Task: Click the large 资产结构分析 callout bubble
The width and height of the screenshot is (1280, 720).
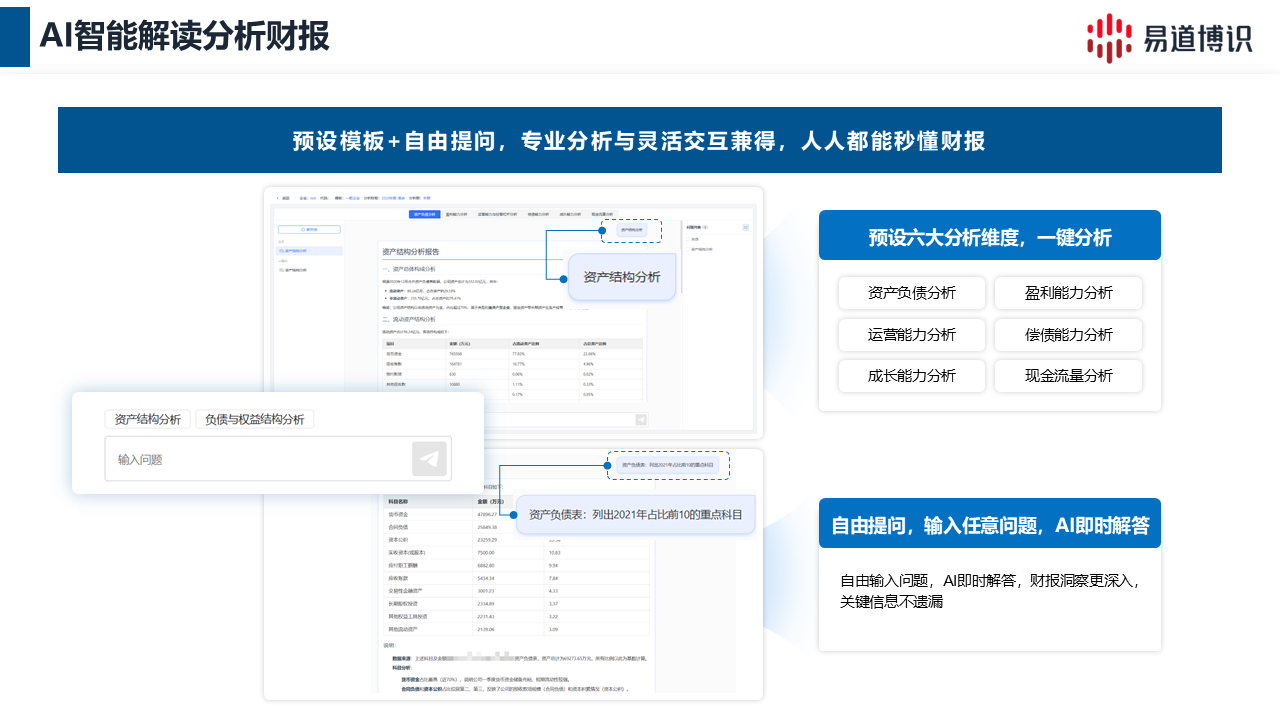Action: click(621, 277)
